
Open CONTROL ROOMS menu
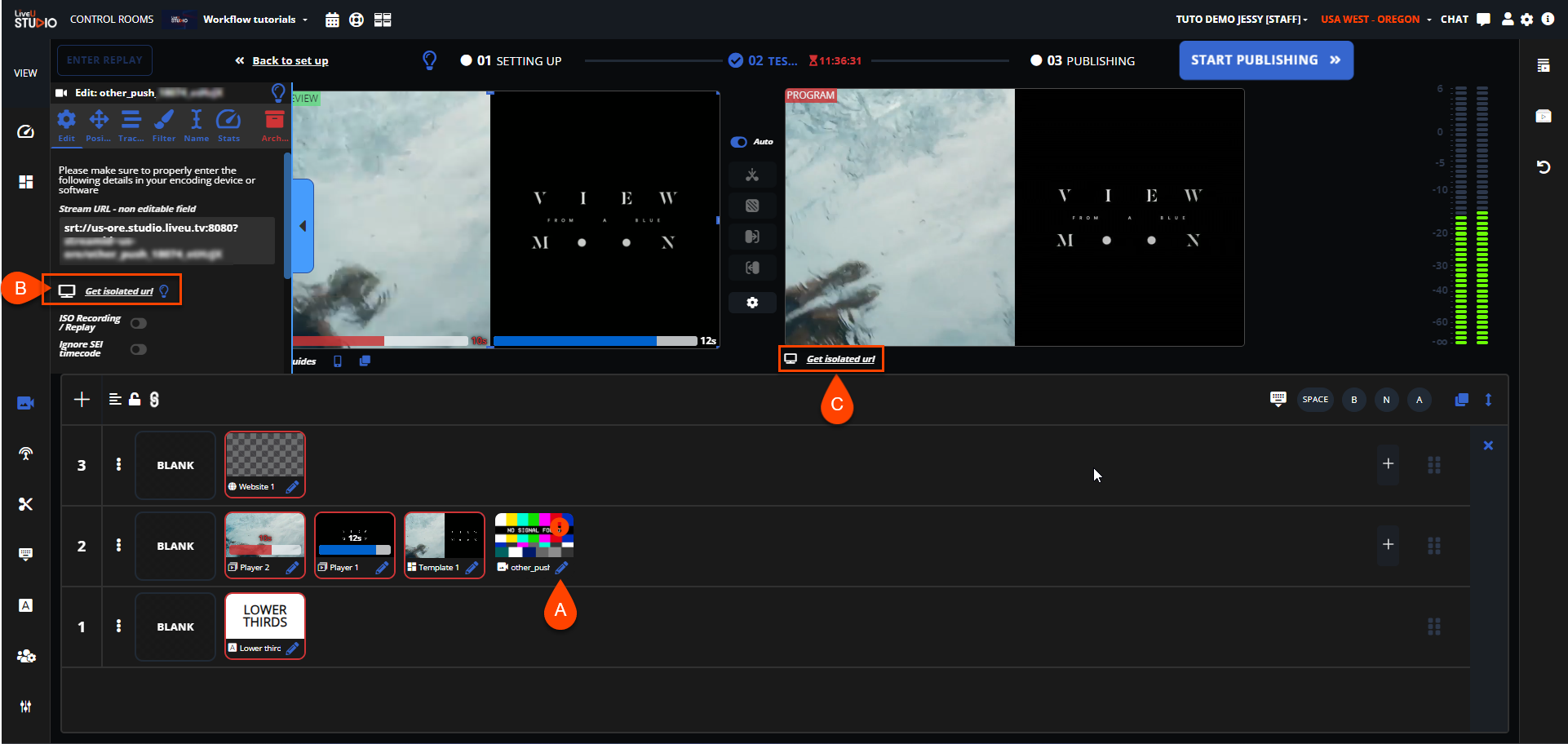coord(112,20)
